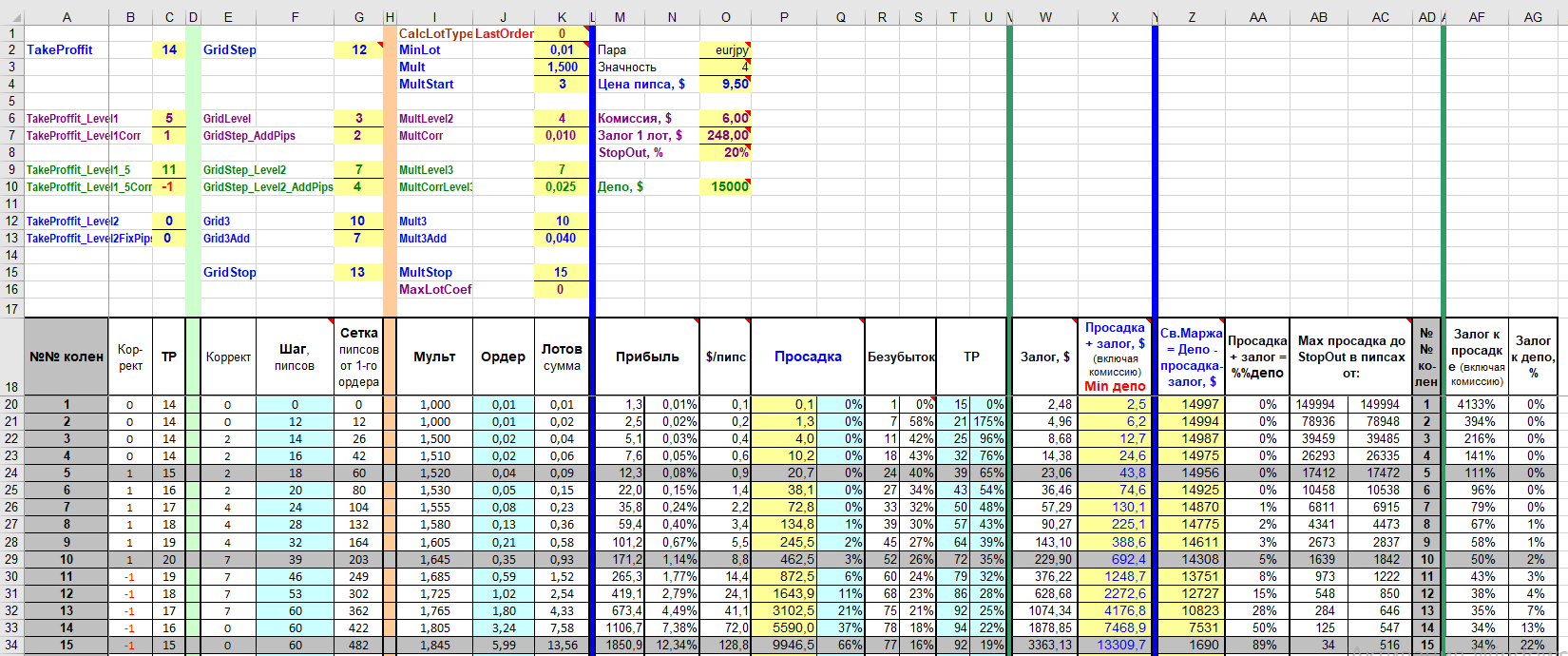The image size is (1568, 656).
Task: Select the cell showing 78936
Action: click(1318, 421)
